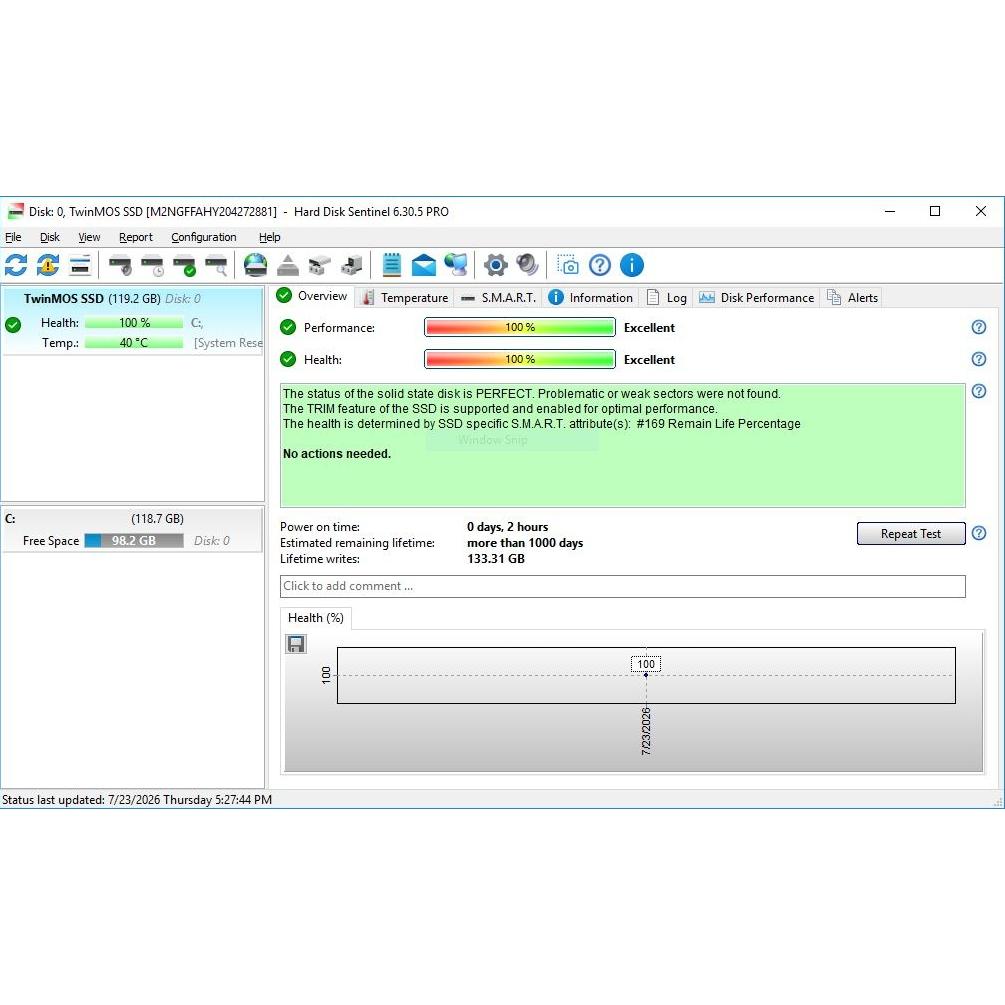Click the Refresh (blue arrows) toolbar icon
Screen dimensions: 1005x1005
(16, 265)
